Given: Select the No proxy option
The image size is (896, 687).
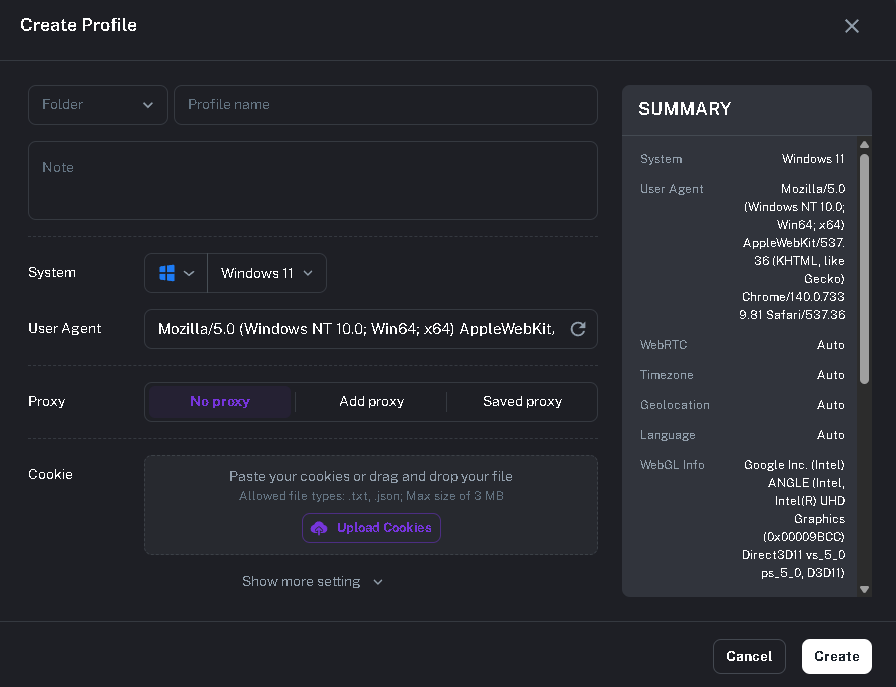Looking at the screenshot, I should point(220,402).
